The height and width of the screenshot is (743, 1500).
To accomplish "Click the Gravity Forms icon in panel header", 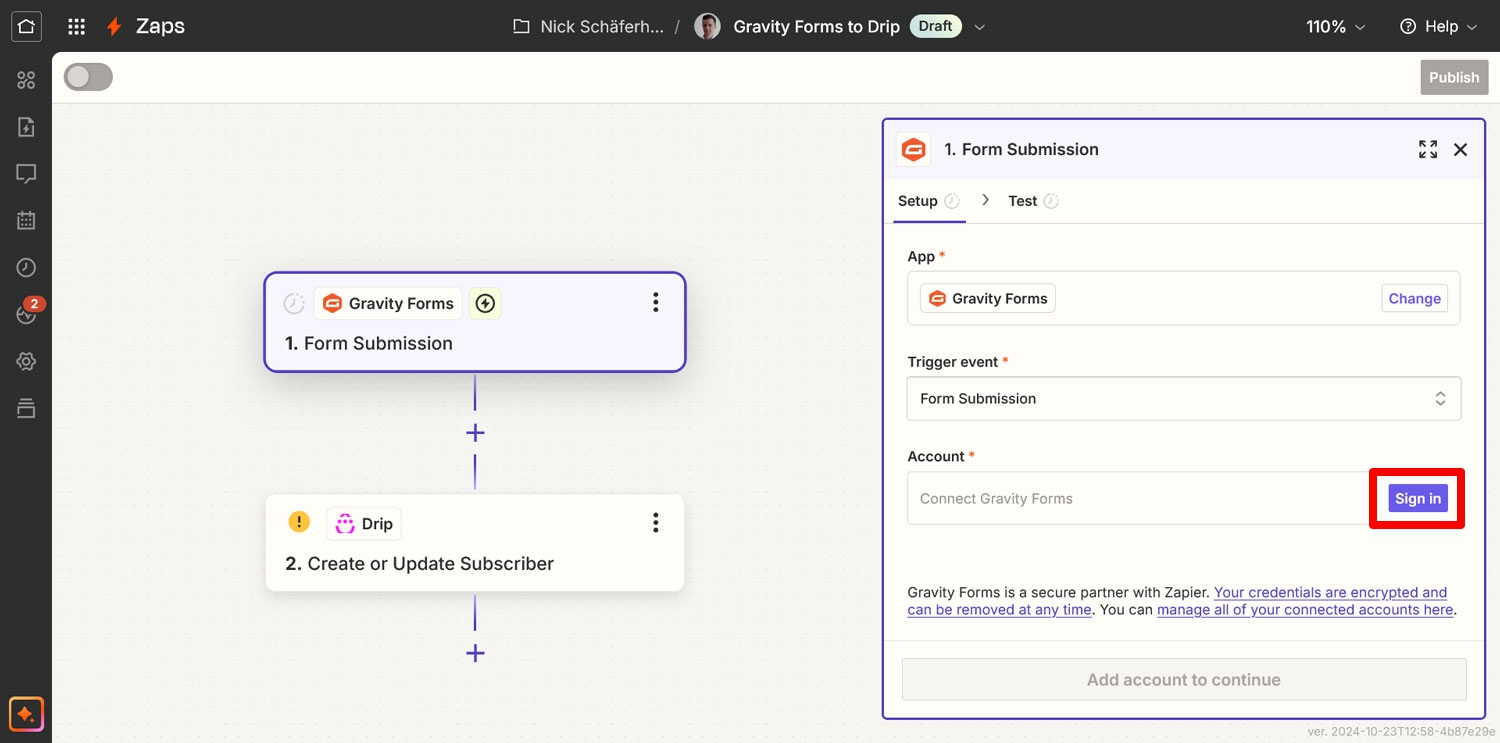I will pyautogui.click(x=913, y=149).
